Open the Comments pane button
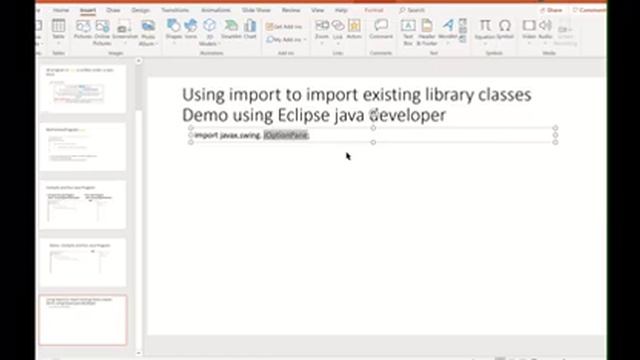Screen dimensions: 640x360 point(589,10)
